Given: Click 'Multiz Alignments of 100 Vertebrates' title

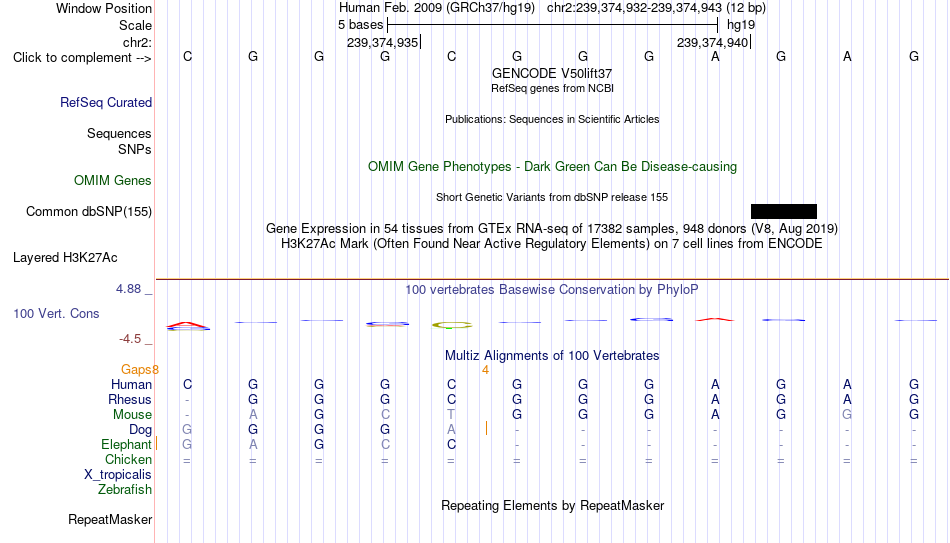Looking at the screenshot, I should coord(552,356).
